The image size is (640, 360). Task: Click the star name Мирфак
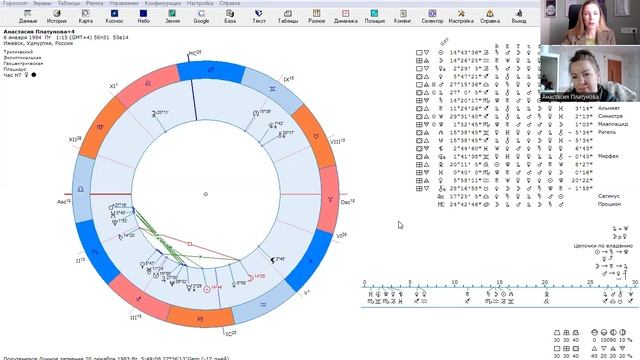608,156
